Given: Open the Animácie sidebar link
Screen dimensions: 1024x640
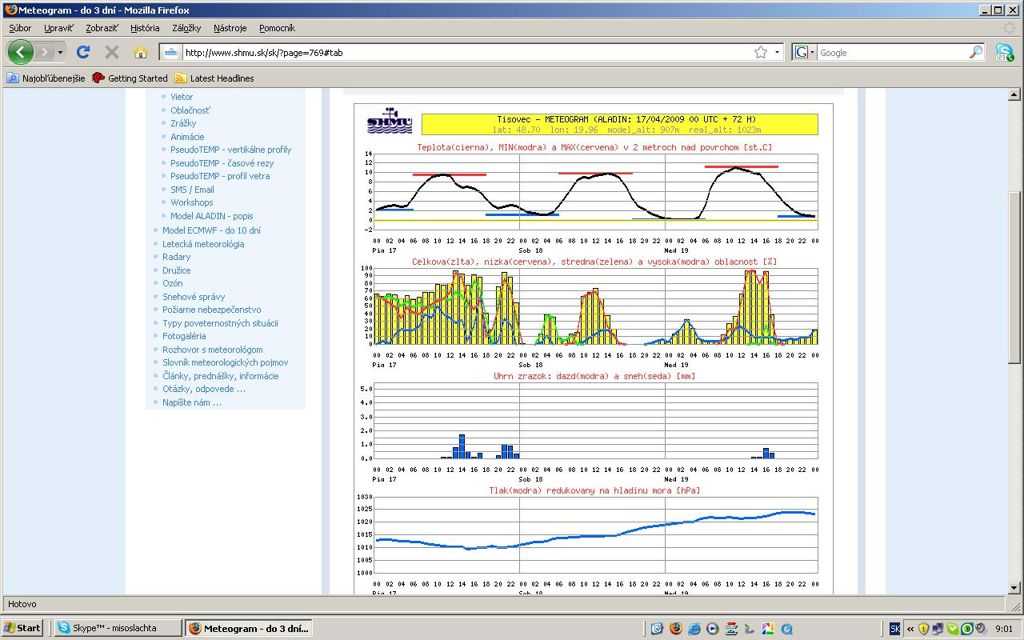Looking at the screenshot, I should (x=187, y=136).
